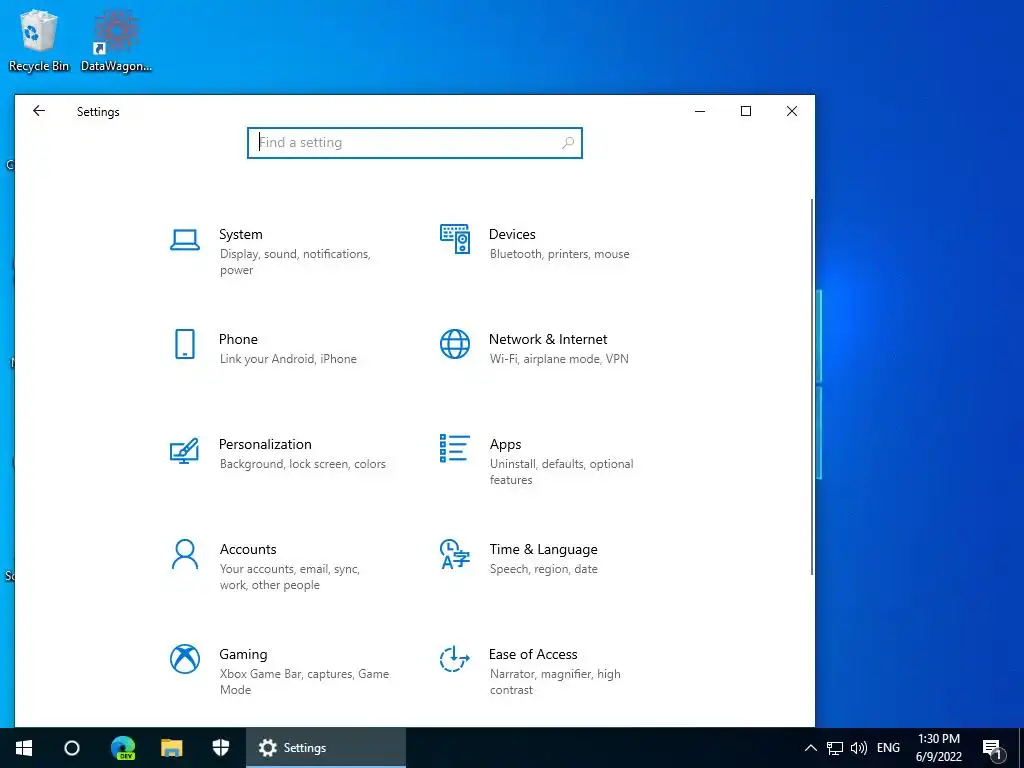Select the Gaming Xbox icon

tap(185, 659)
